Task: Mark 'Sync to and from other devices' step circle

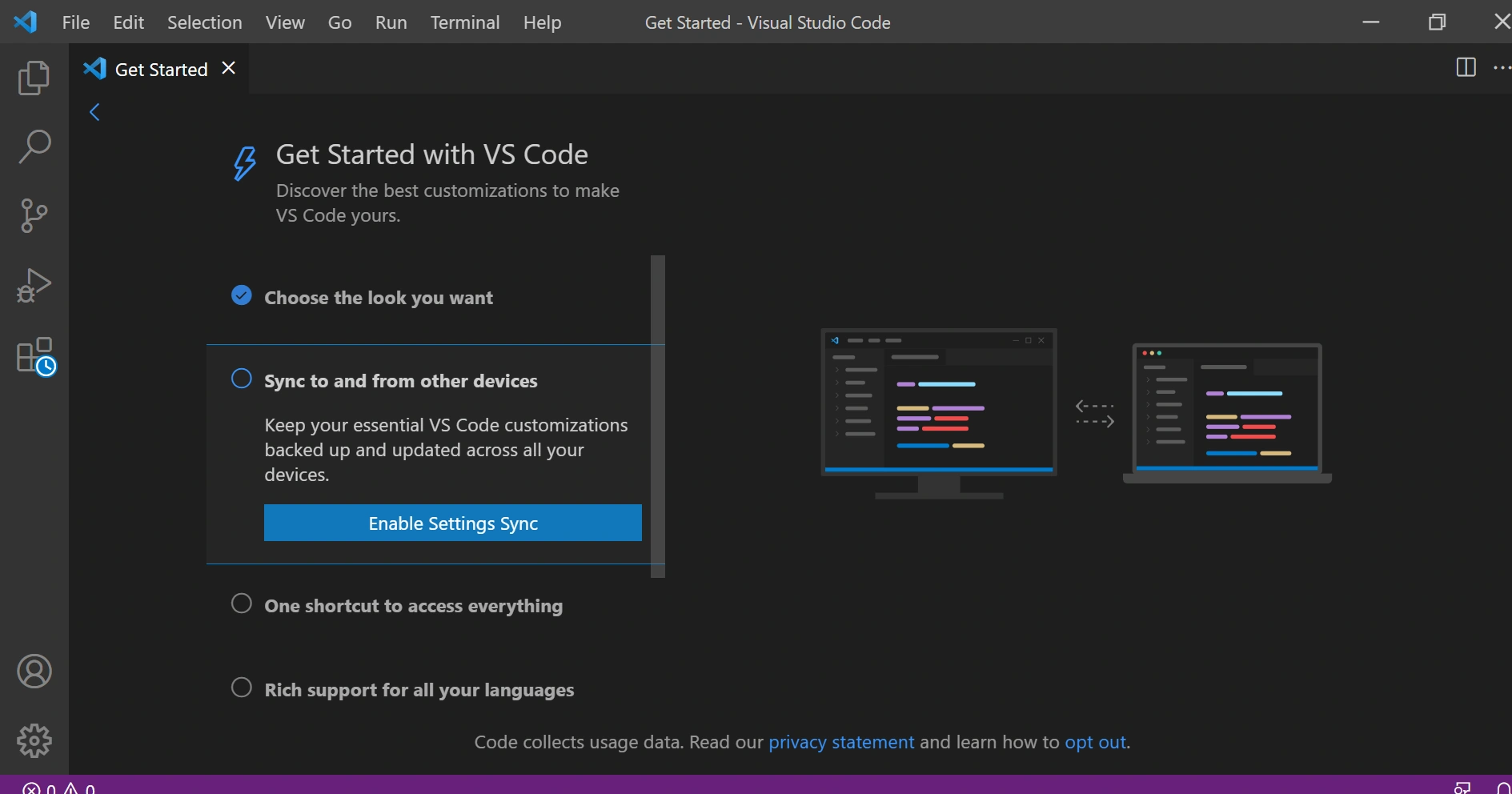Action: pyautogui.click(x=242, y=379)
